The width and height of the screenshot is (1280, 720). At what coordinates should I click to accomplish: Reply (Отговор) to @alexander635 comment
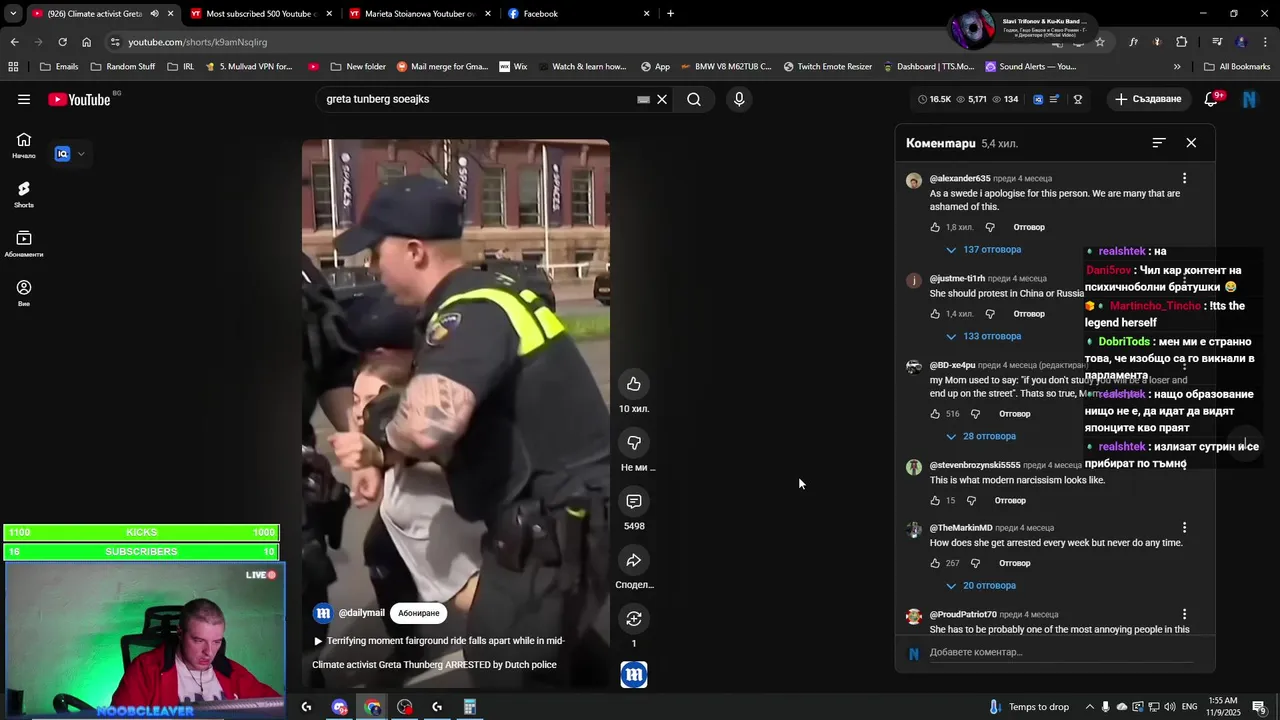coord(1029,228)
